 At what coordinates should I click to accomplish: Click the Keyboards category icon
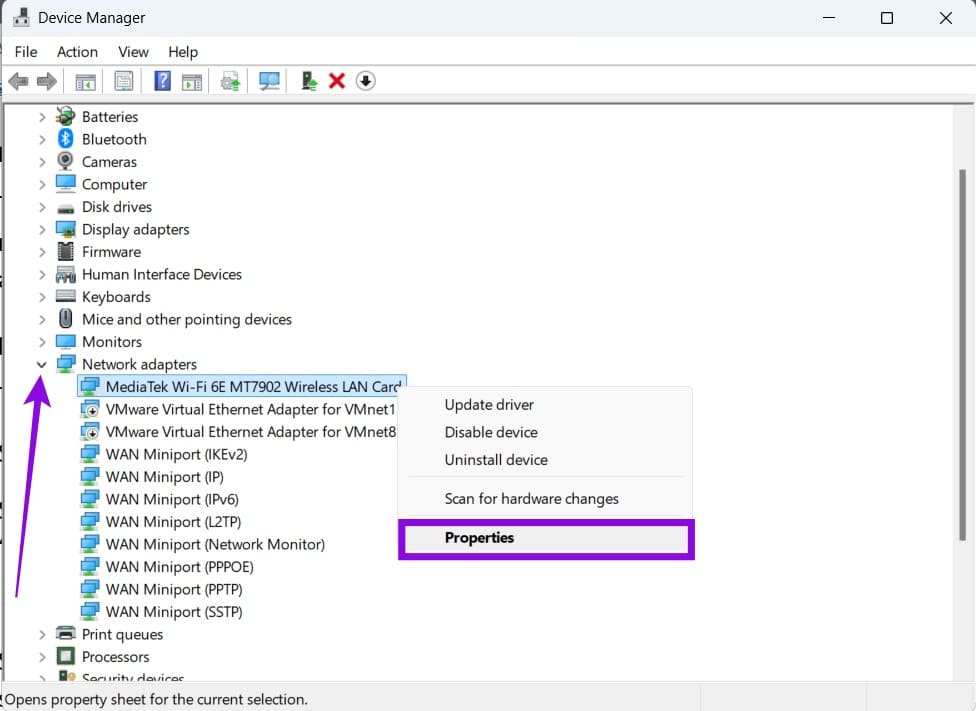pyautogui.click(x=65, y=296)
